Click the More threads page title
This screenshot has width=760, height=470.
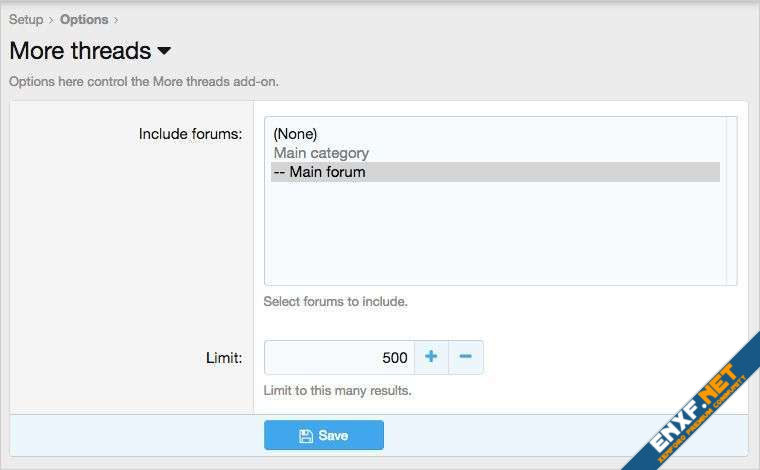point(80,51)
